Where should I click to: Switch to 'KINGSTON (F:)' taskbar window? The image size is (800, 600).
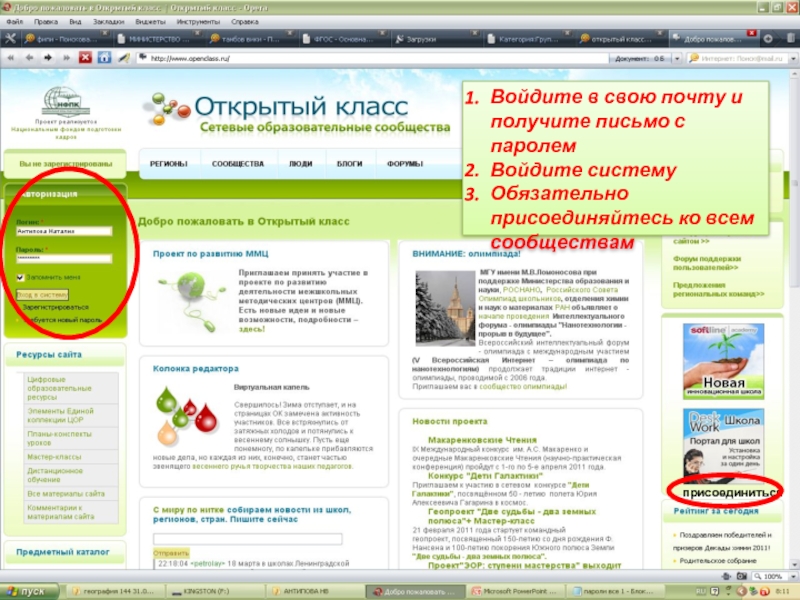[x=213, y=591]
